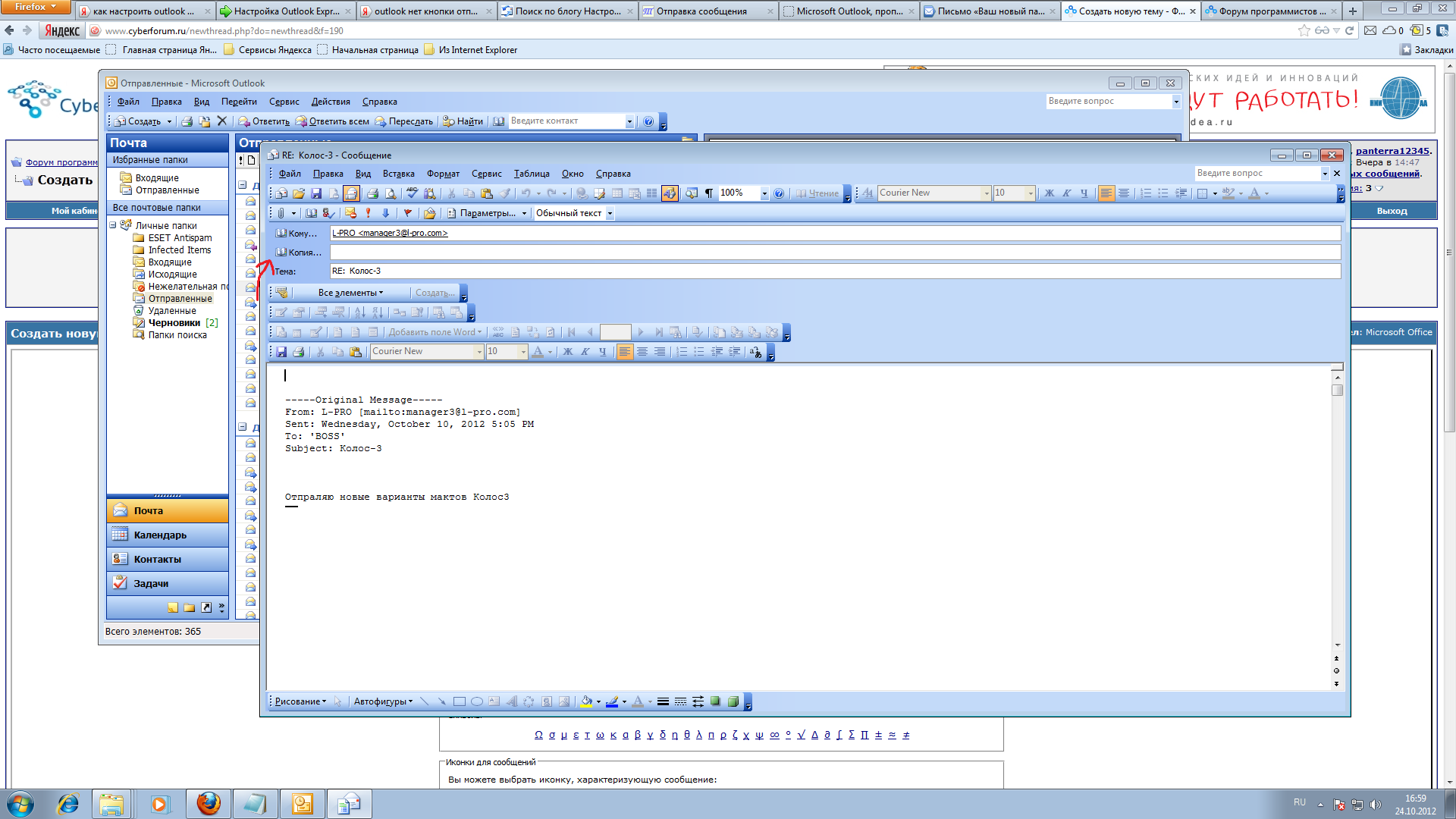
Task: Run the ABC spelling check icon
Action: (x=412, y=193)
